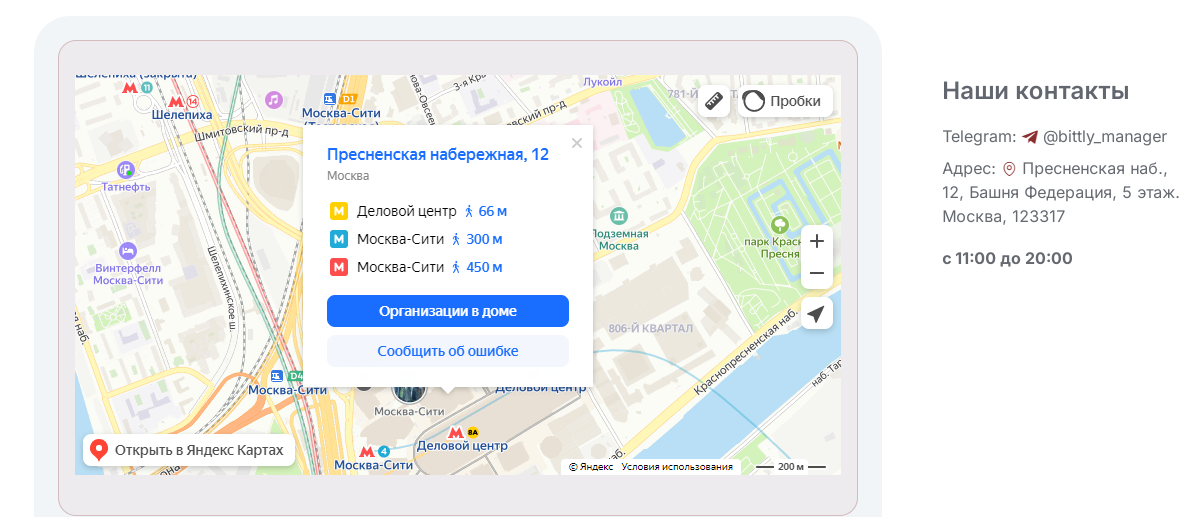
Task: Click the 806-Й КВАРТАЛ map label
Action: pyautogui.click(x=651, y=328)
